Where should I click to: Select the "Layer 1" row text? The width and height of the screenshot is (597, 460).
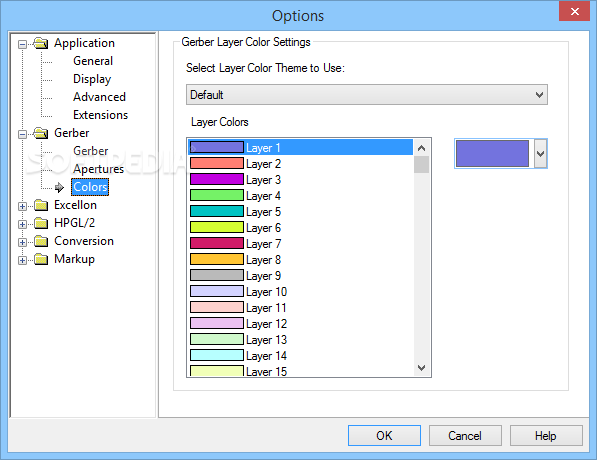tap(263, 148)
